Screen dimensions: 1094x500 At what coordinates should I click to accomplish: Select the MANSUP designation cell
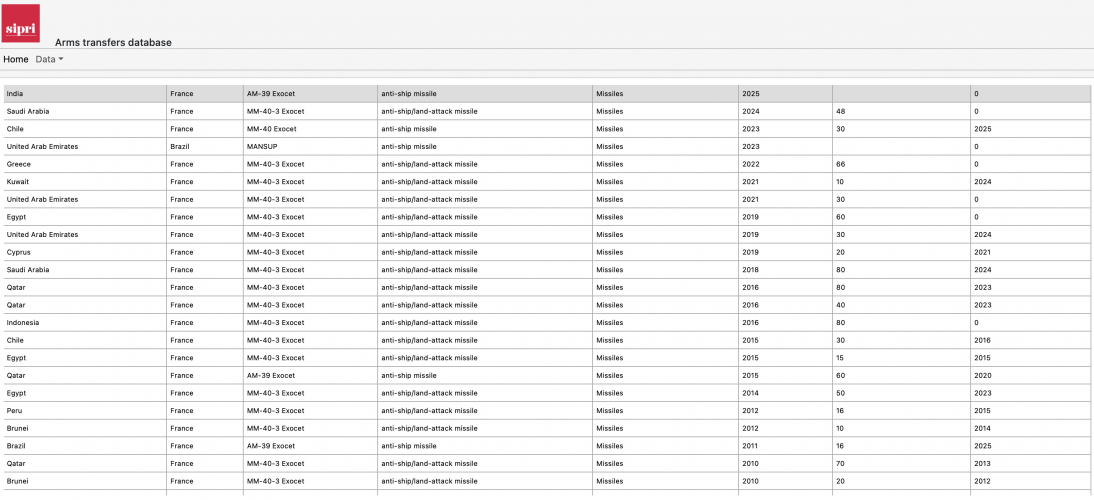coord(310,146)
